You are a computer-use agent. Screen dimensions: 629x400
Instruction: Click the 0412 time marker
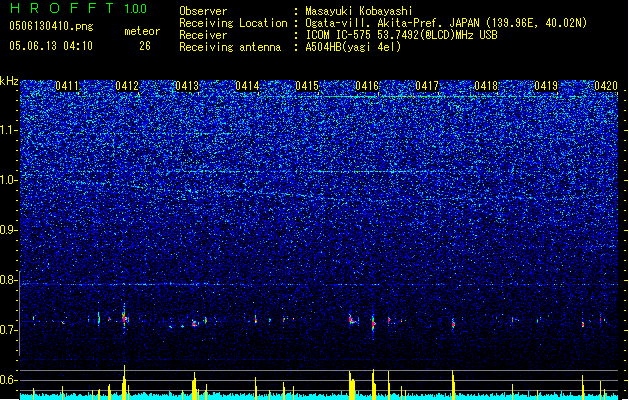pos(127,86)
